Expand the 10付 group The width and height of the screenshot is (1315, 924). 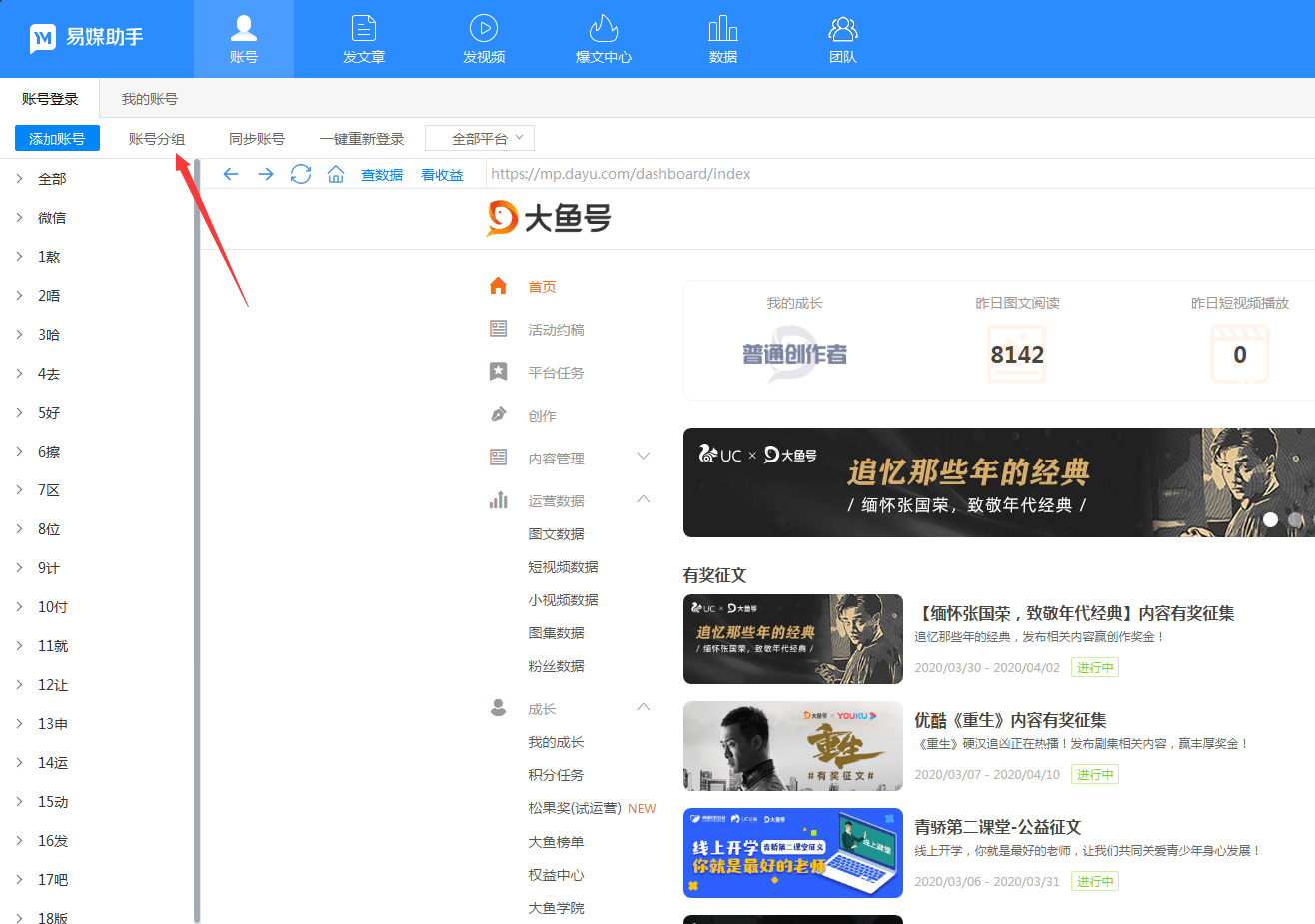click(19, 607)
